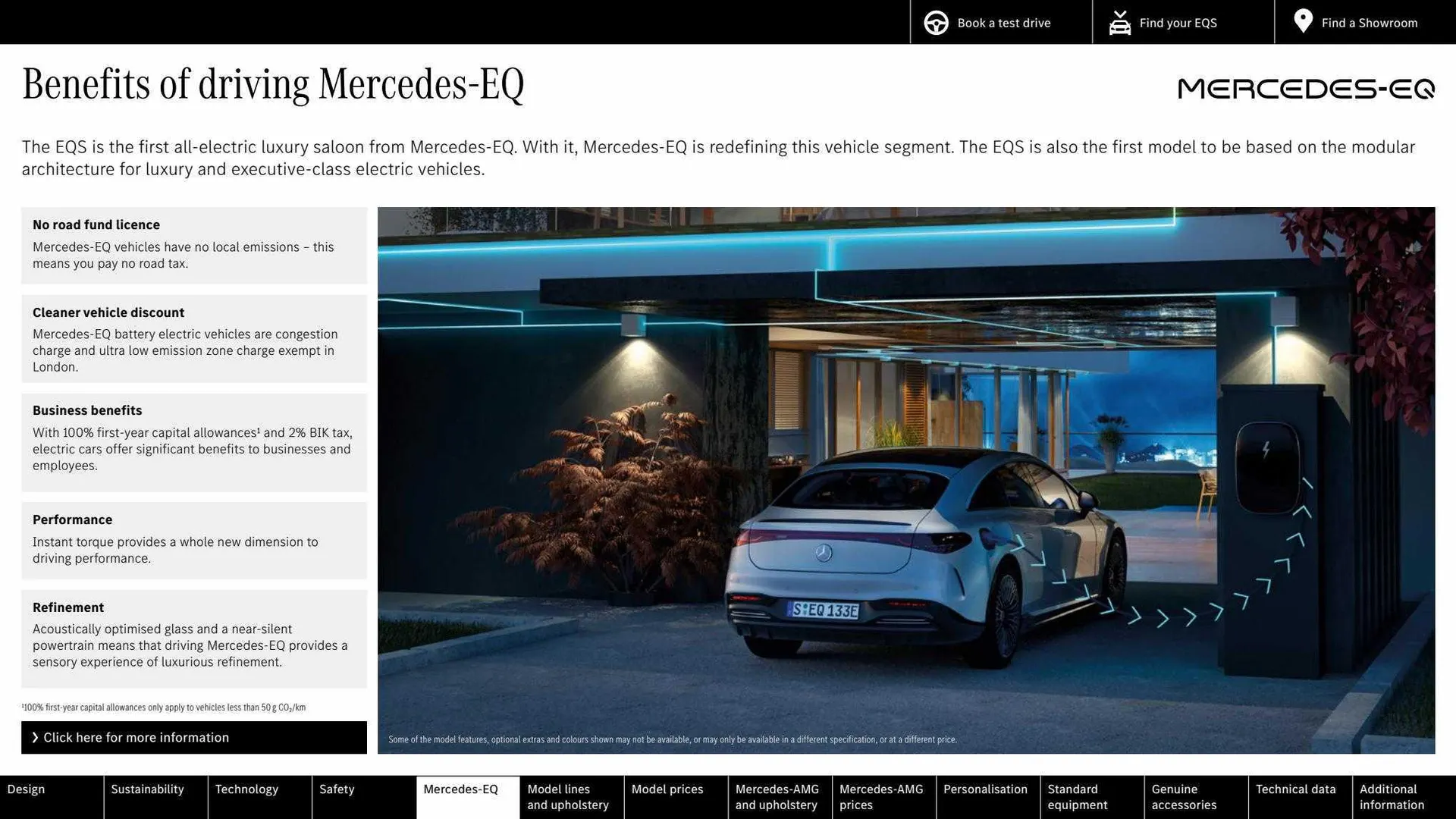This screenshot has width=1456, height=819.
Task: Select the Additional information tab
Action: tap(1392, 797)
